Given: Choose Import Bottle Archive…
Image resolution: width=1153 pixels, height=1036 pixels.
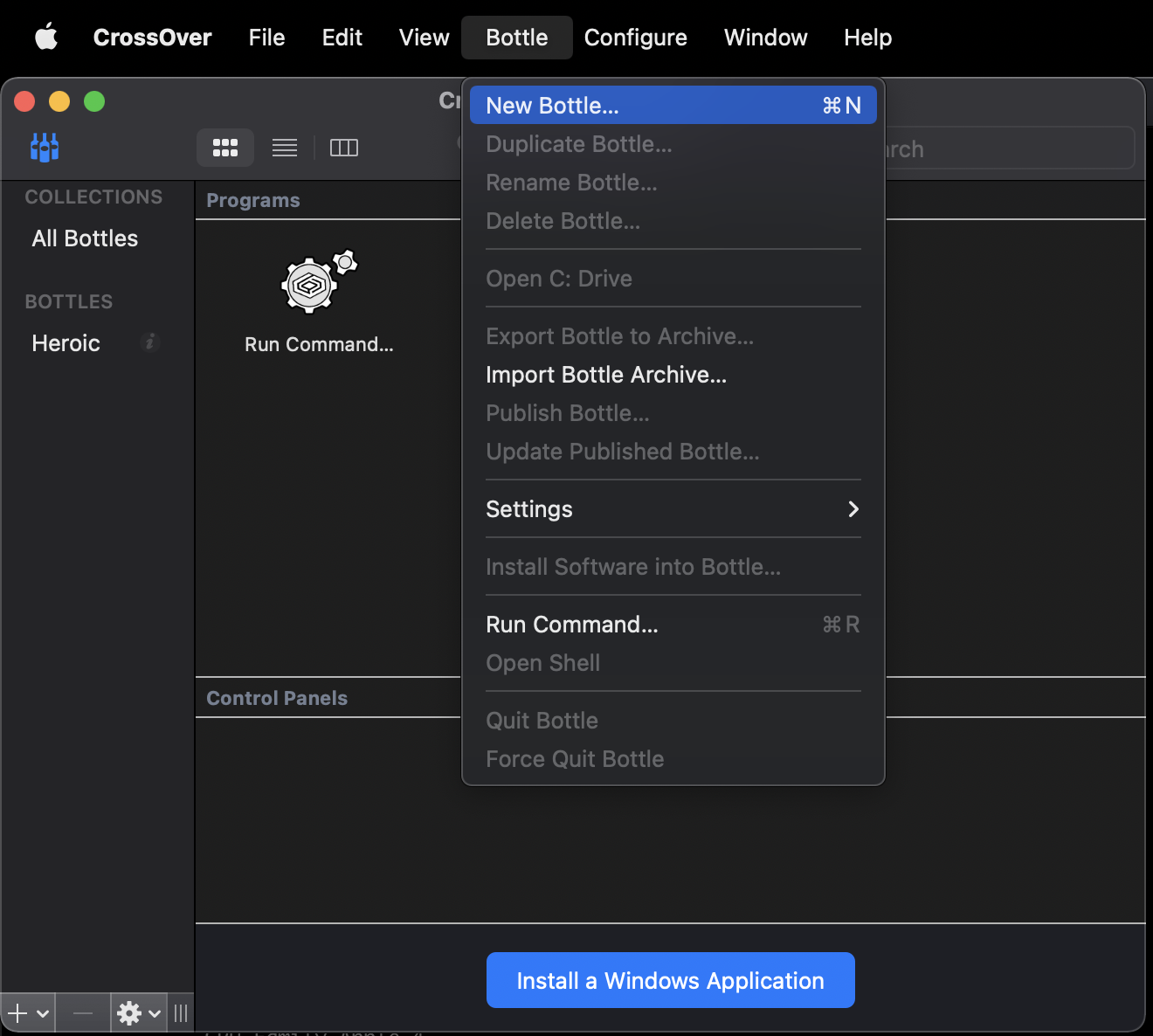Looking at the screenshot, I should (x=673, y=375).
